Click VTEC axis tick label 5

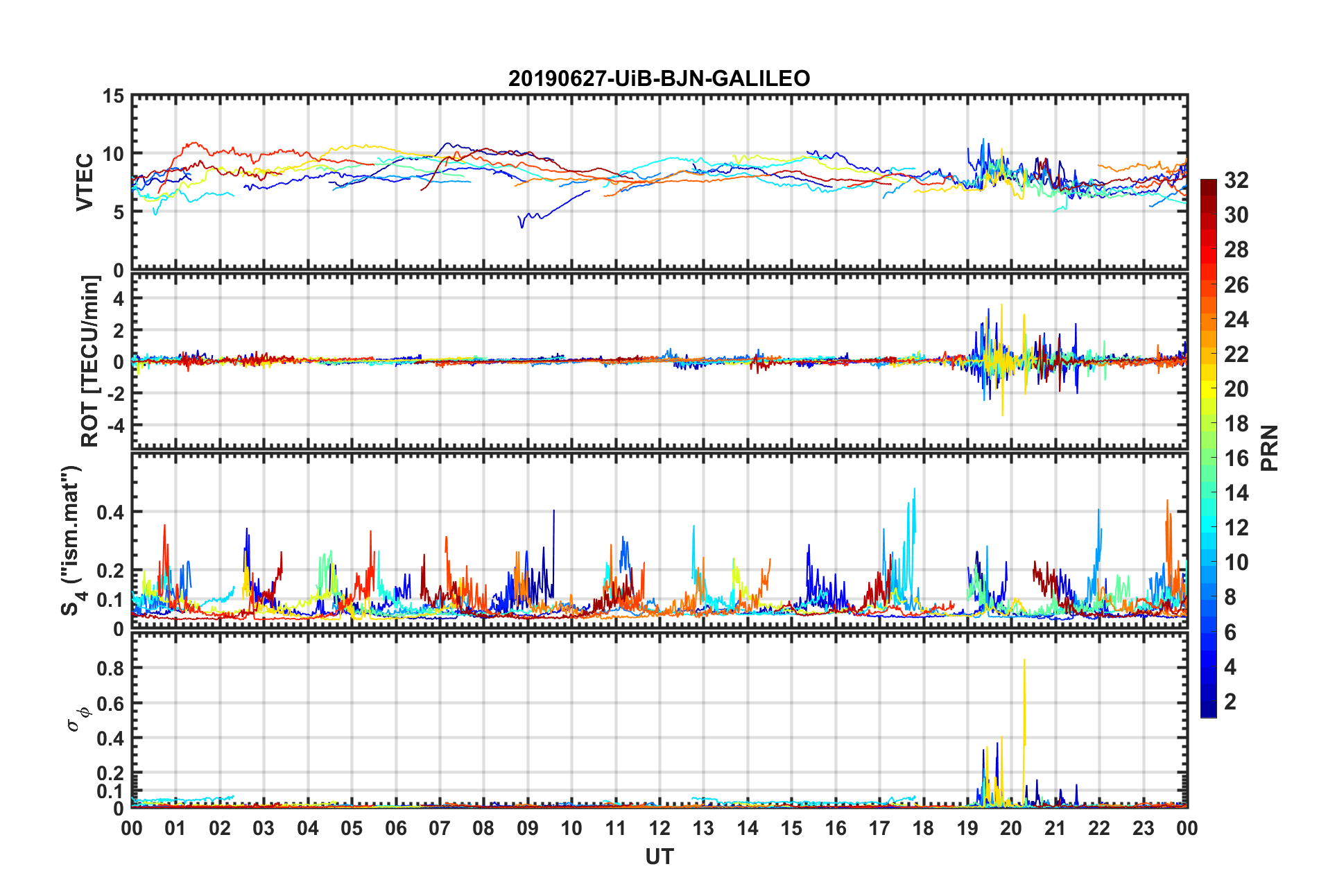coord(119,212)
